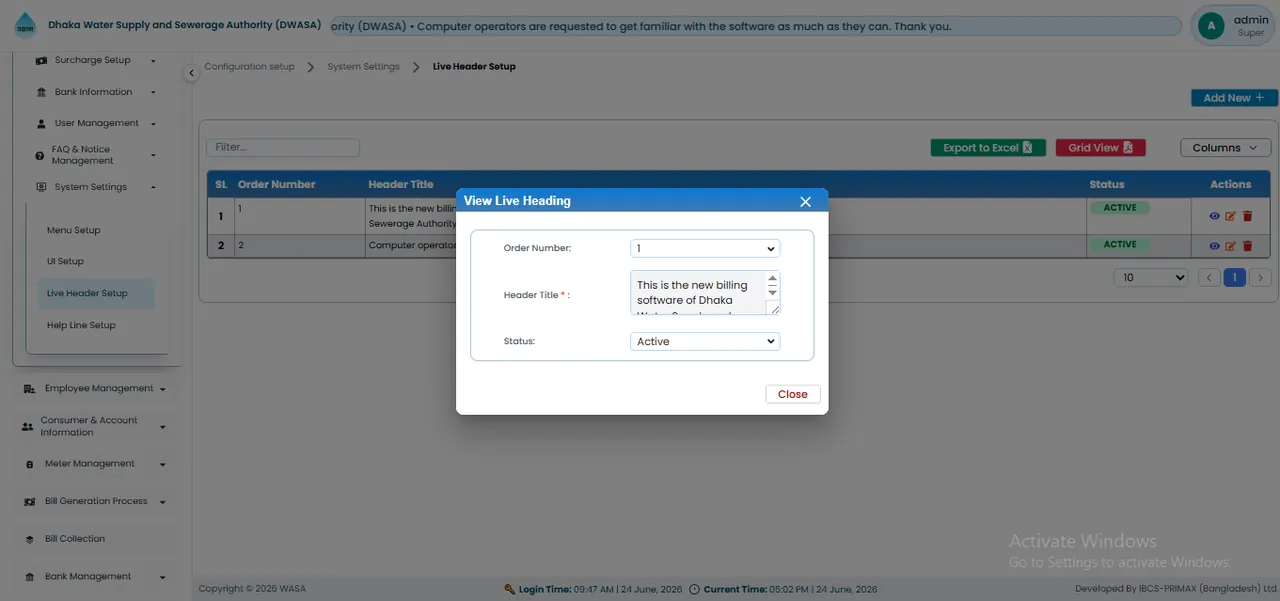This screenshot has width=1280, height=601.
Task: Open the PDF Grid View
Action: (1101, 148)
